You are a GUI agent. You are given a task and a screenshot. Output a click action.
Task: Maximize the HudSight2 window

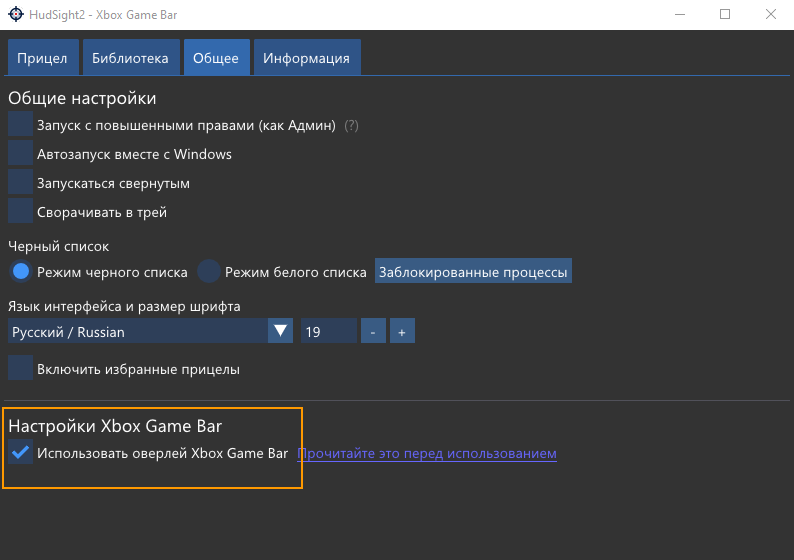click(725, 14)
